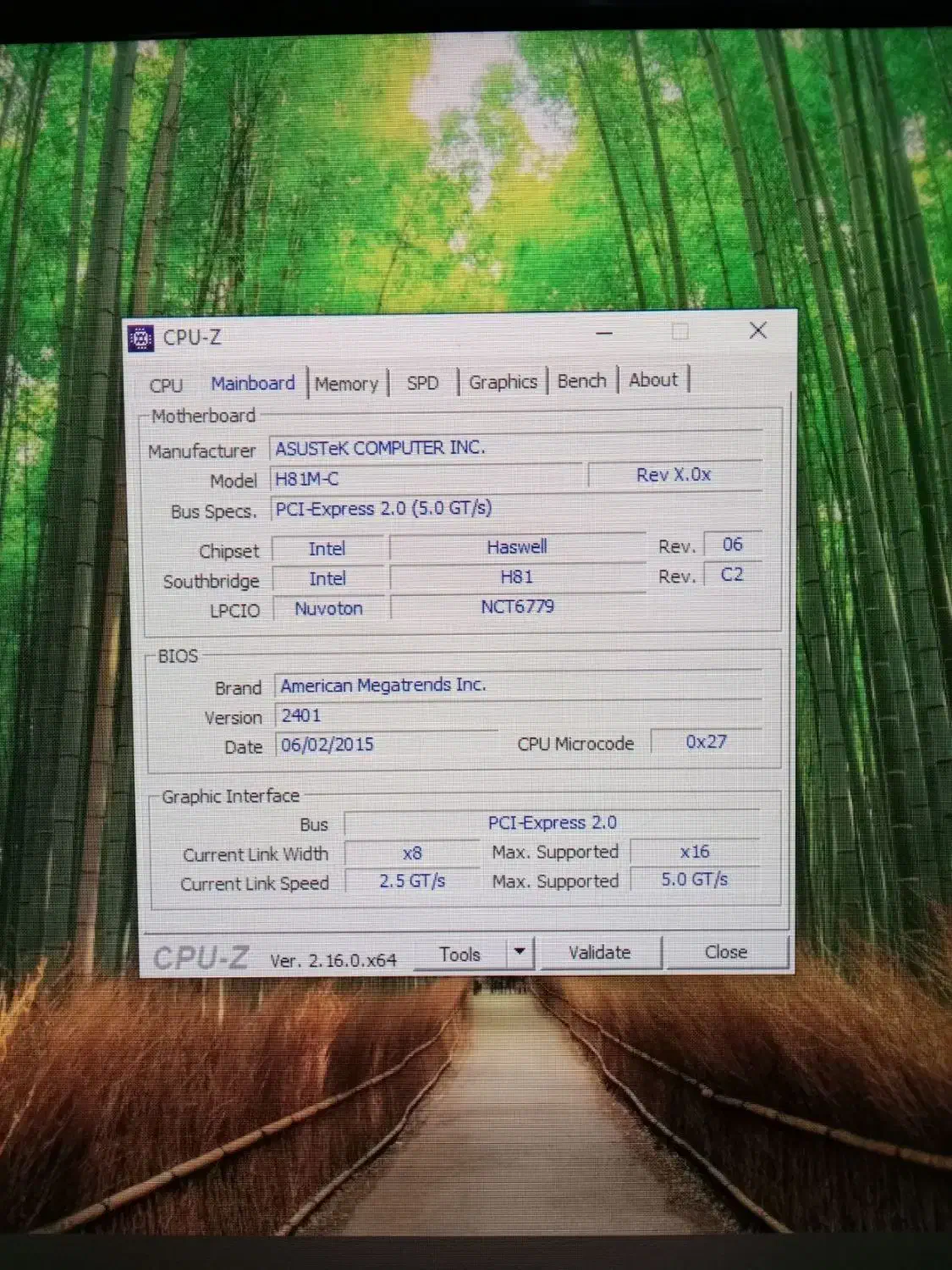Click the BIOS version 2401

pyautogui.click(x=518, y=715)
